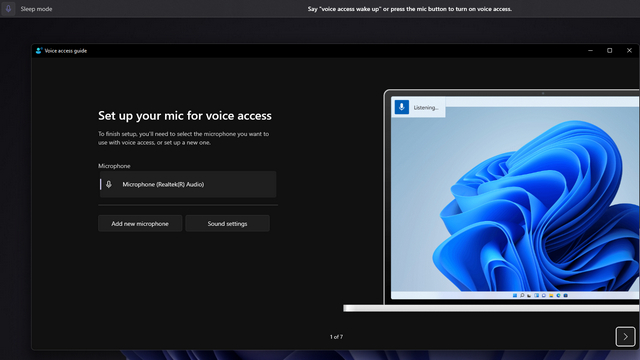Click the '1 of 7' page indicator
640x360 pixels.
pos(336,337)
